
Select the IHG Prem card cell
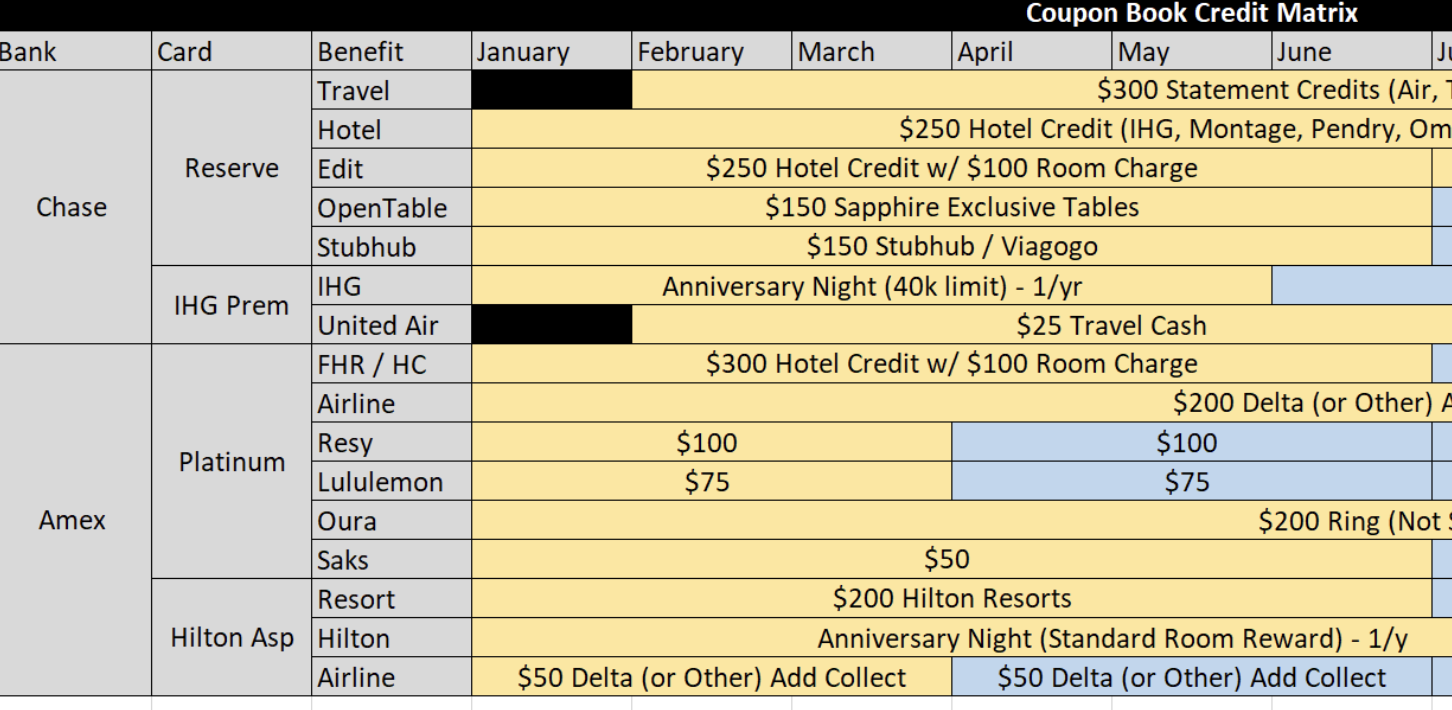pos(231,305)
